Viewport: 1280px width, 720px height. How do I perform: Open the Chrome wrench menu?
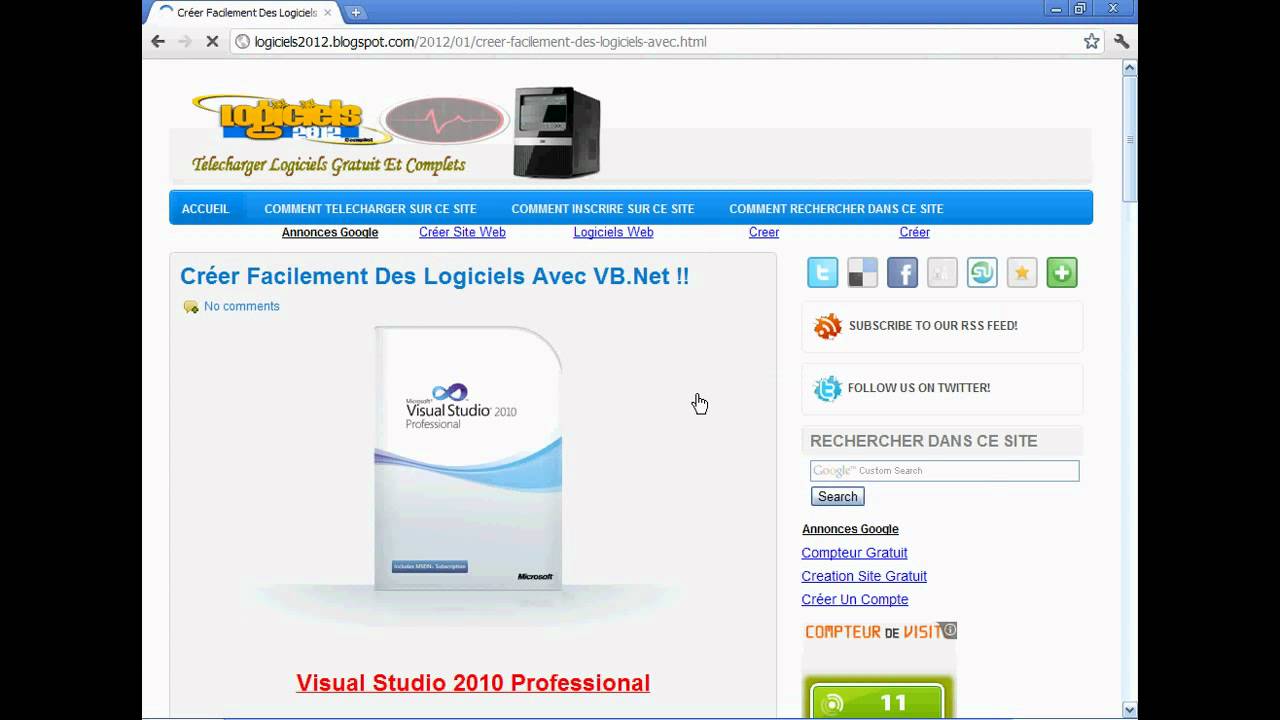pyautogui.click(x=1122, y=41)
